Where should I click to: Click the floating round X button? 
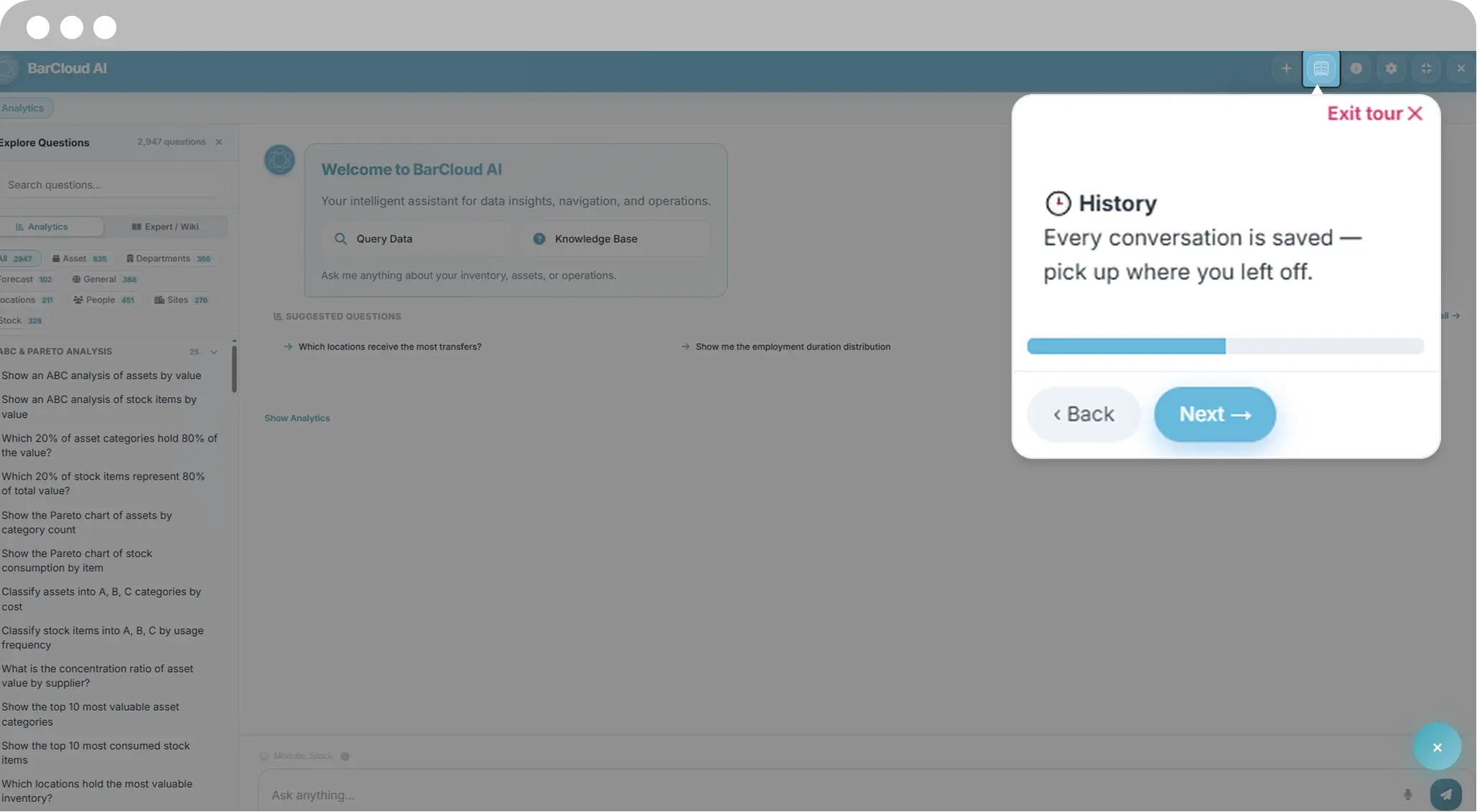[x=1437, y=747]
